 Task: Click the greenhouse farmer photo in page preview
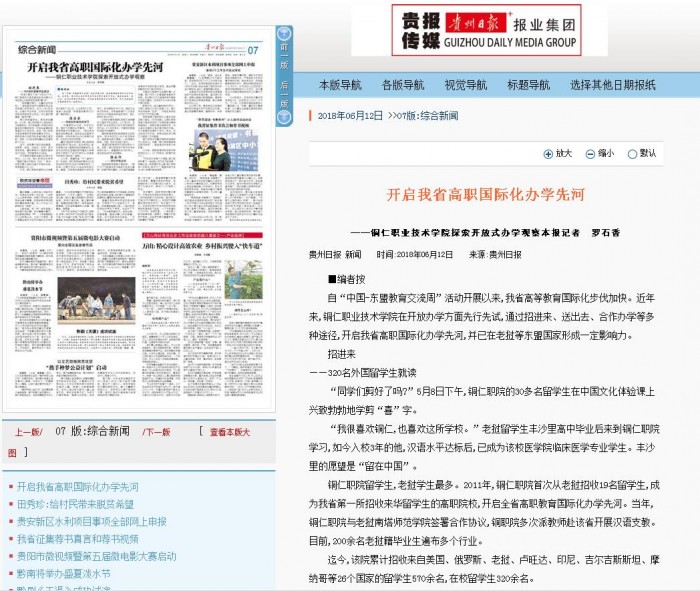click(x=244, y=279)
